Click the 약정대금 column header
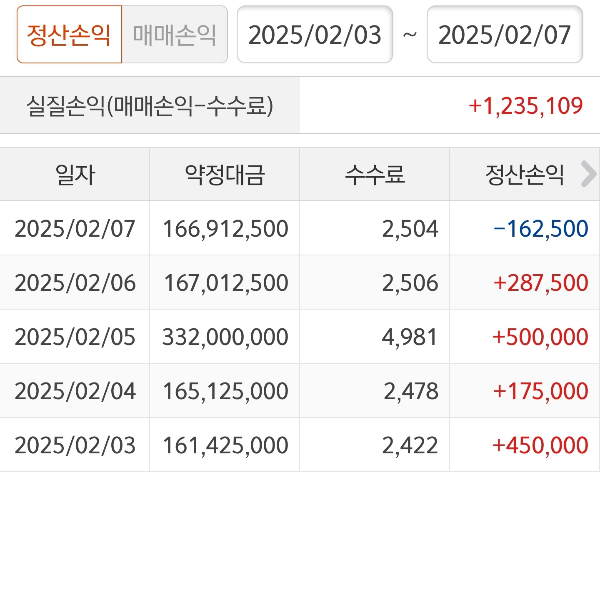 (x=225, y=175)
